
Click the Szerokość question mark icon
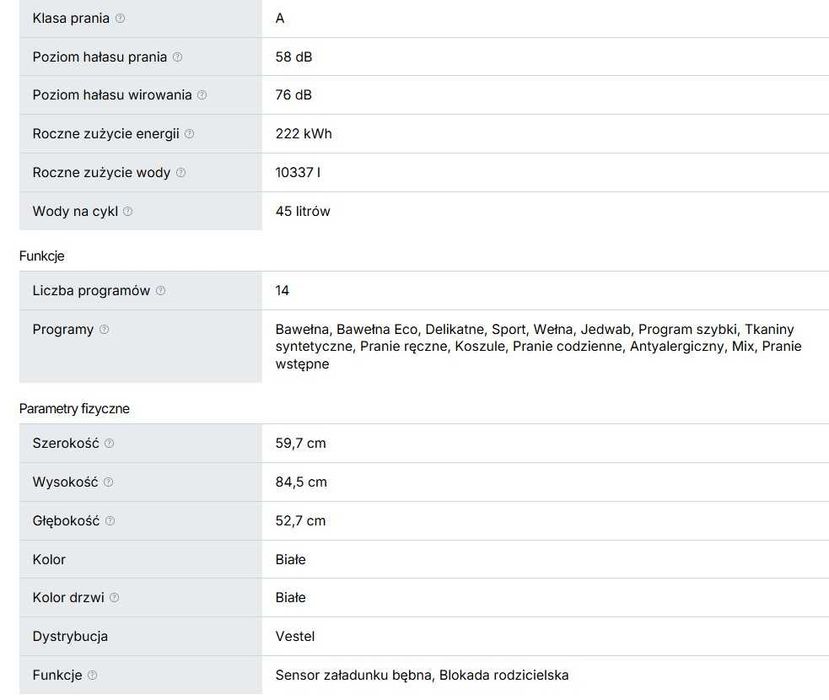click(109, 444)
